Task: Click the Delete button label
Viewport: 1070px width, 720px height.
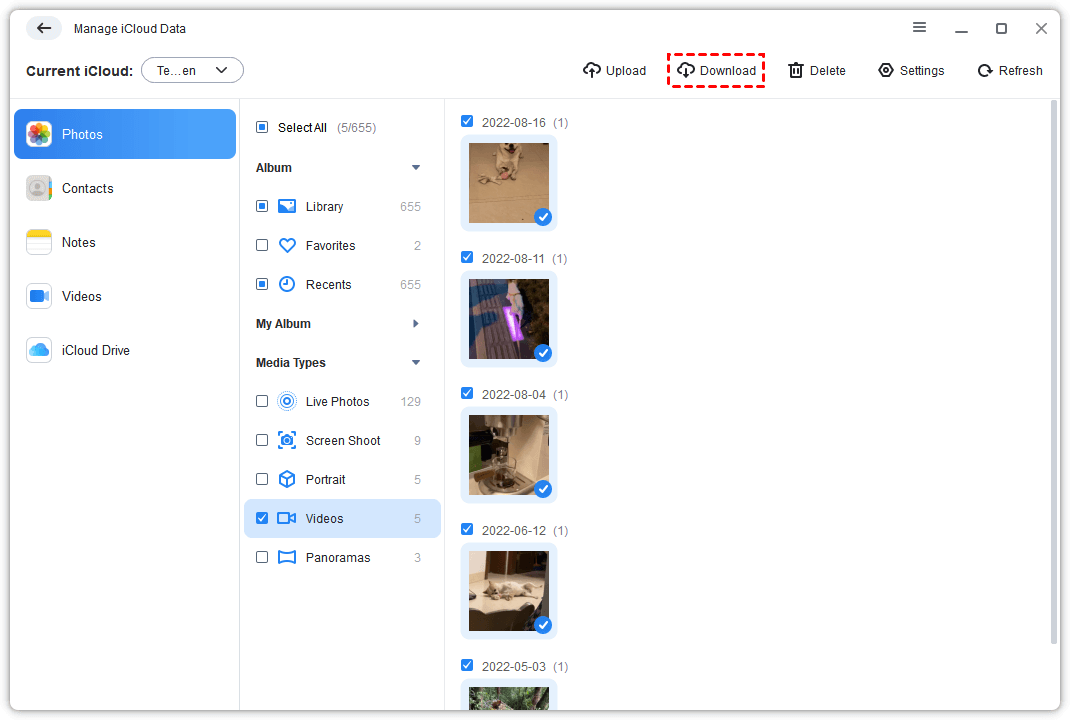Action: click(828, 70)
